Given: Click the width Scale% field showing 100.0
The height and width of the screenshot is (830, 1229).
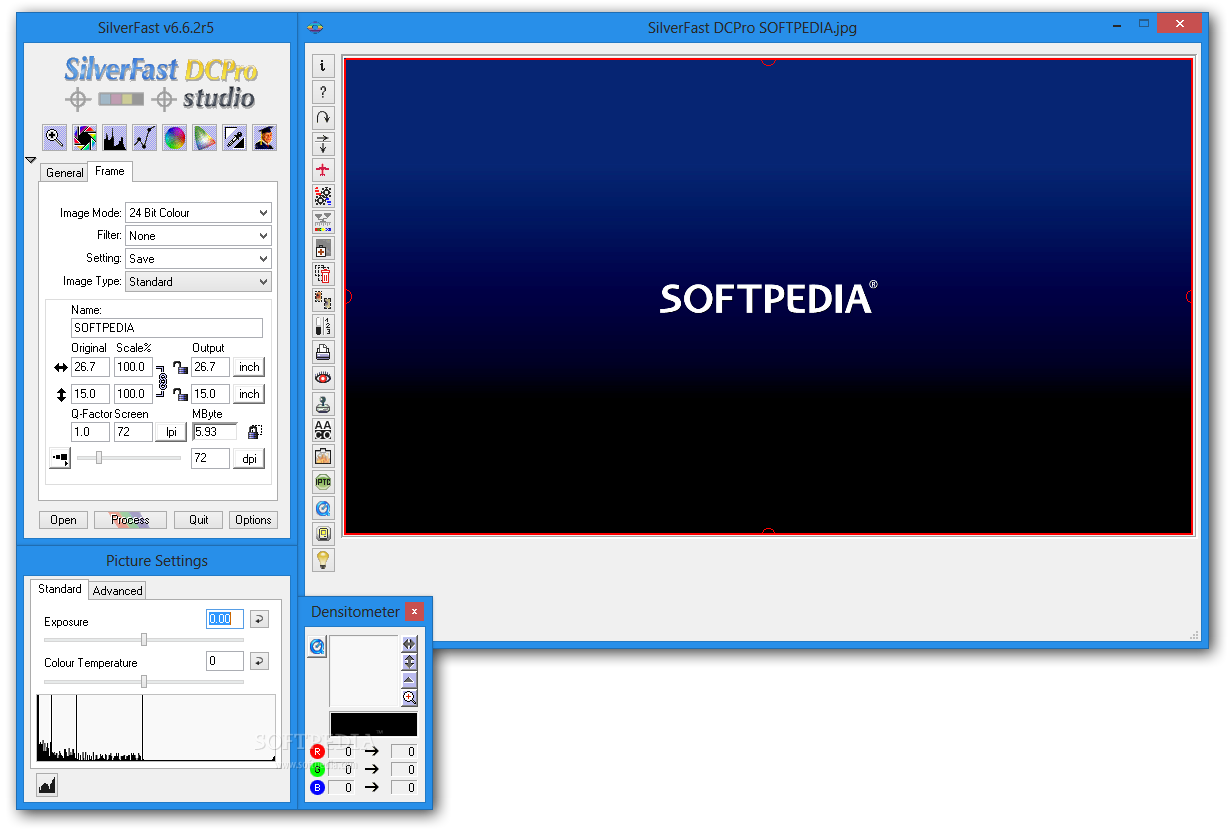Looking at the screenshot, I should (x=133, y=367).
